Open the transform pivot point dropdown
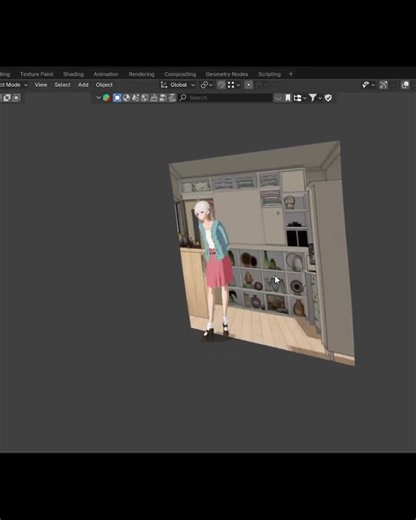This screenshot has width=416, height=520. pos(206,85)
